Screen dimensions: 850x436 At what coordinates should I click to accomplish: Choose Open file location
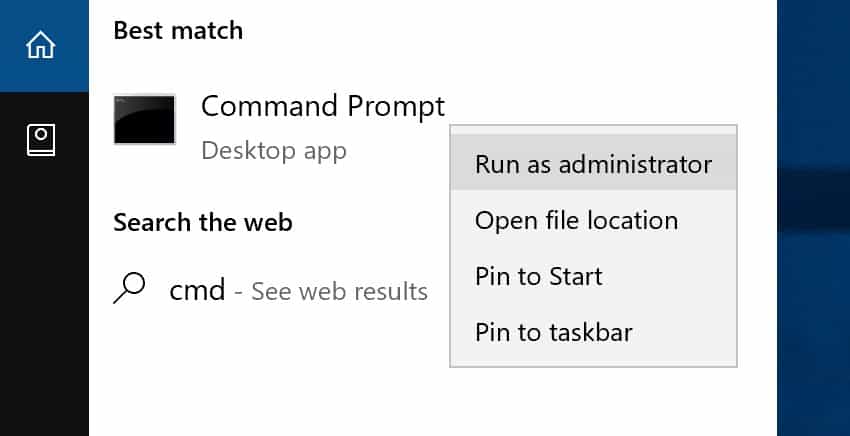tap(593, 221)
